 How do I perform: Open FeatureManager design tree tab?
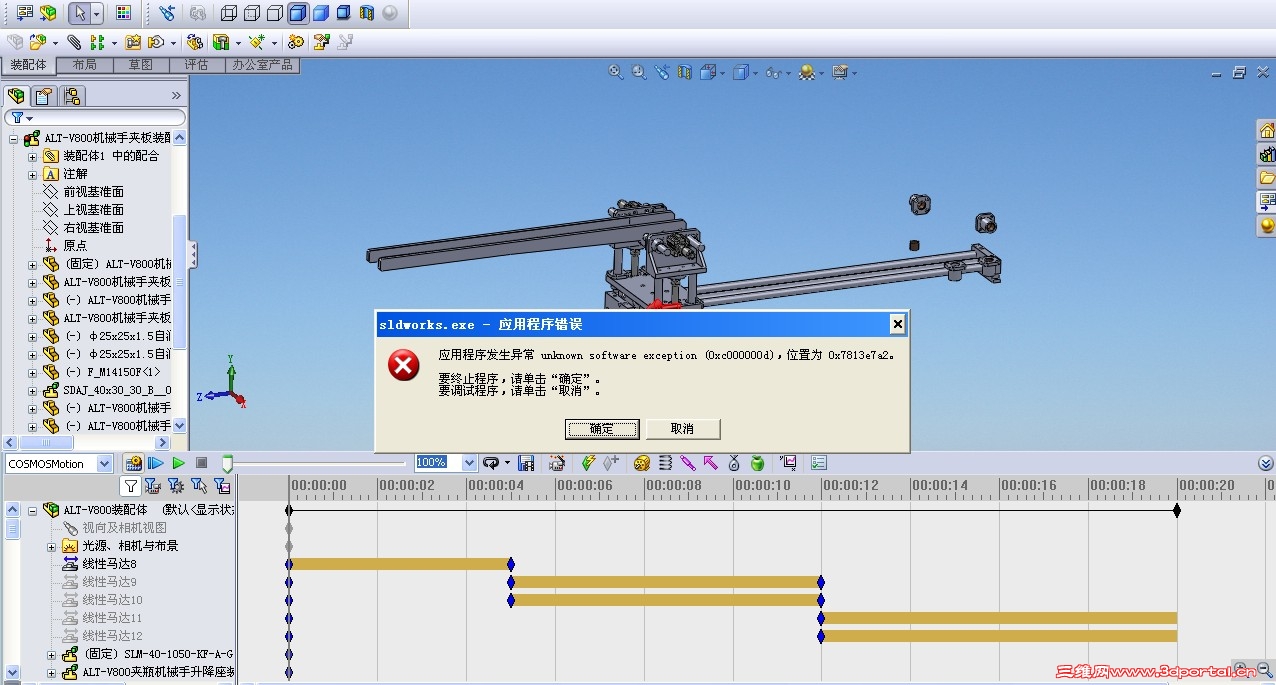coord(15,96)
